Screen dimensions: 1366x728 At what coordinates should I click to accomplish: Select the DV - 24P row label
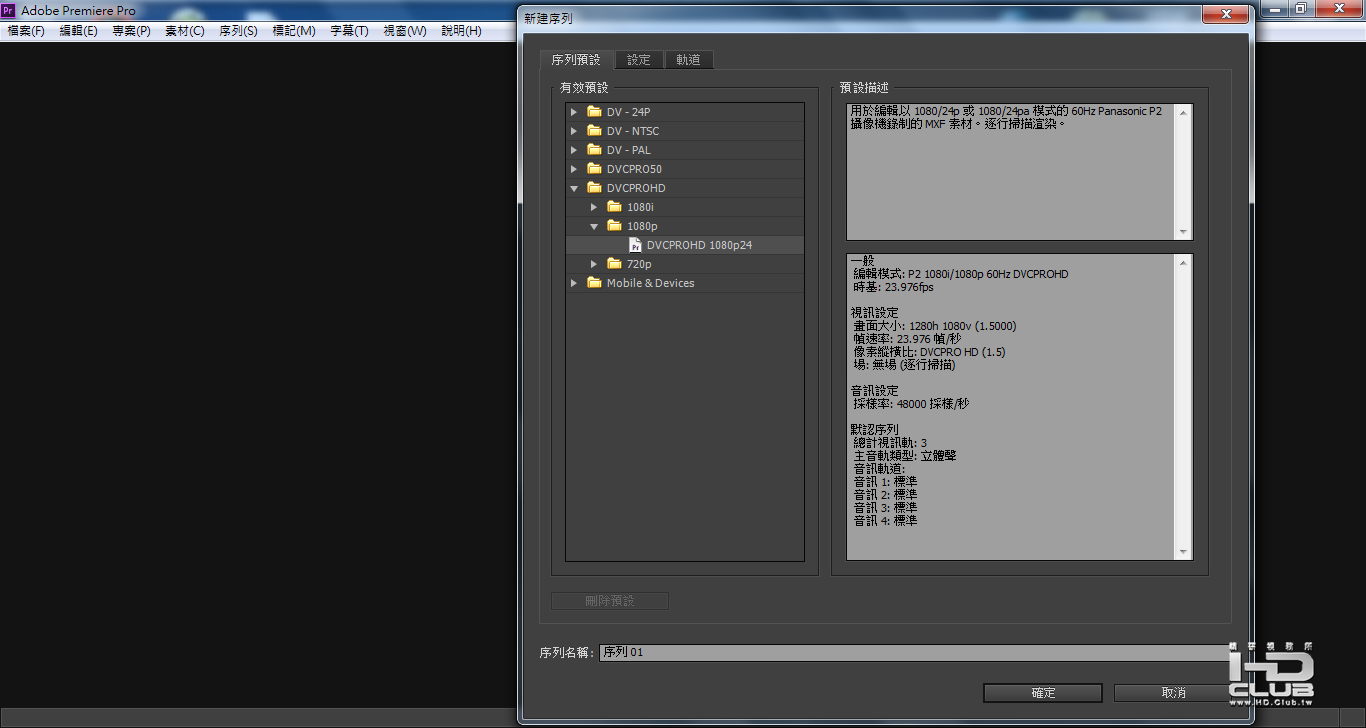pos(628,112)
